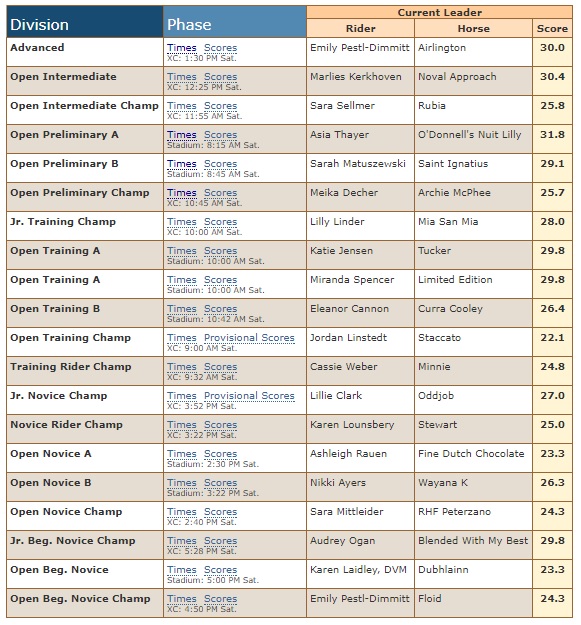Open Times for Novice Rider Champ

point(182,425)
